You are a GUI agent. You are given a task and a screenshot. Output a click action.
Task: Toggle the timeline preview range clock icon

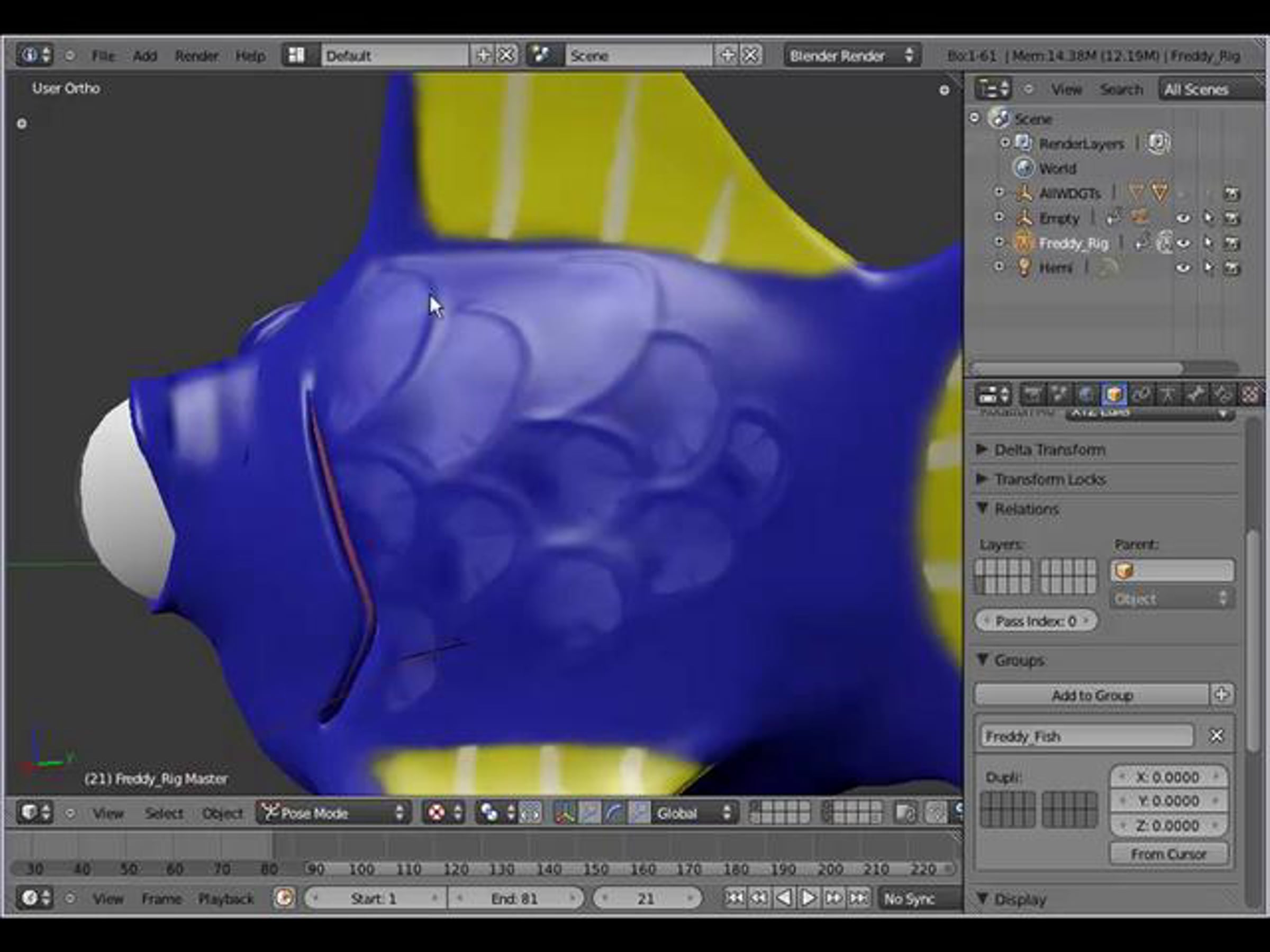[x=284, y=898]
